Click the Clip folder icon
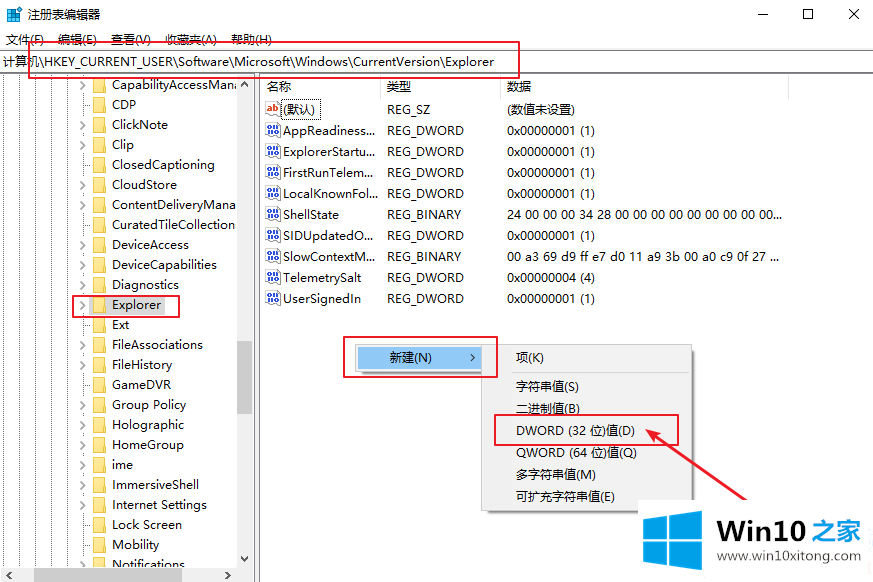873x582 pixels. tap(99, 145)
